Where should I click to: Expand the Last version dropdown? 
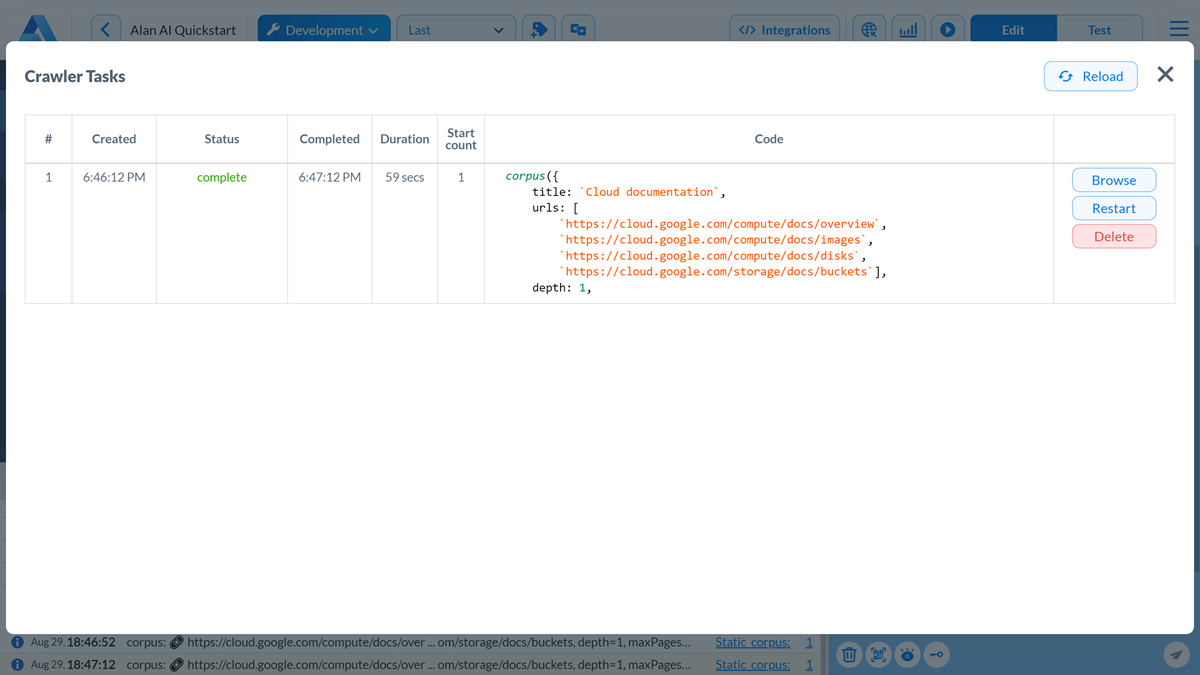pyautogui.click(x=456, y=28)
